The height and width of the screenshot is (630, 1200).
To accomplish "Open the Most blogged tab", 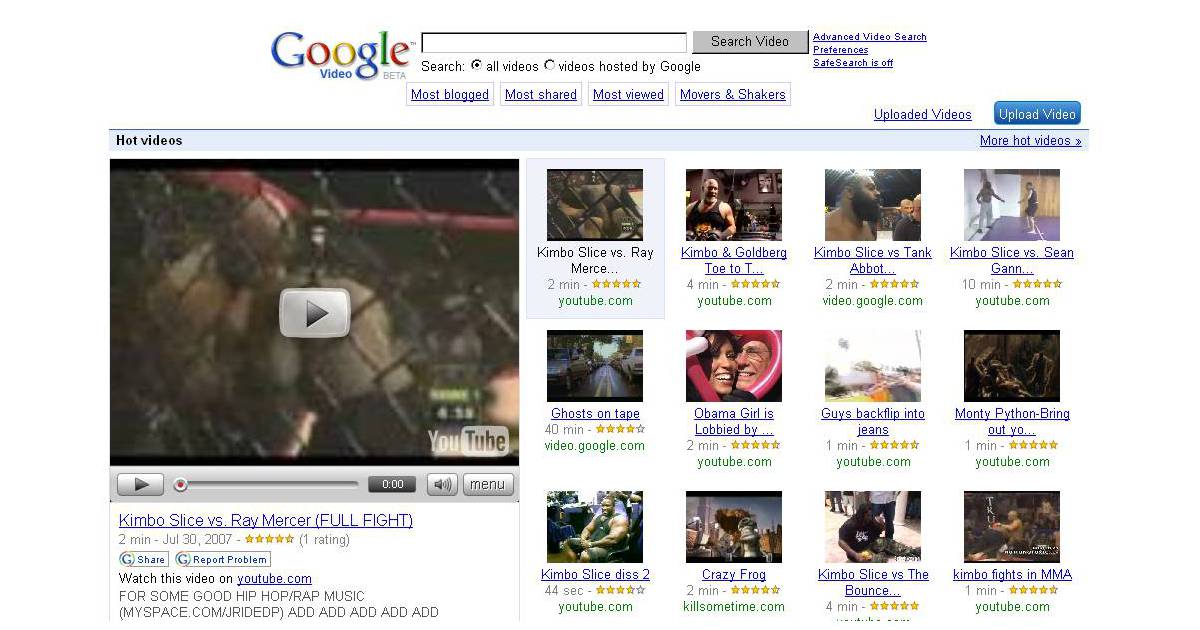I will click(450, 95).
